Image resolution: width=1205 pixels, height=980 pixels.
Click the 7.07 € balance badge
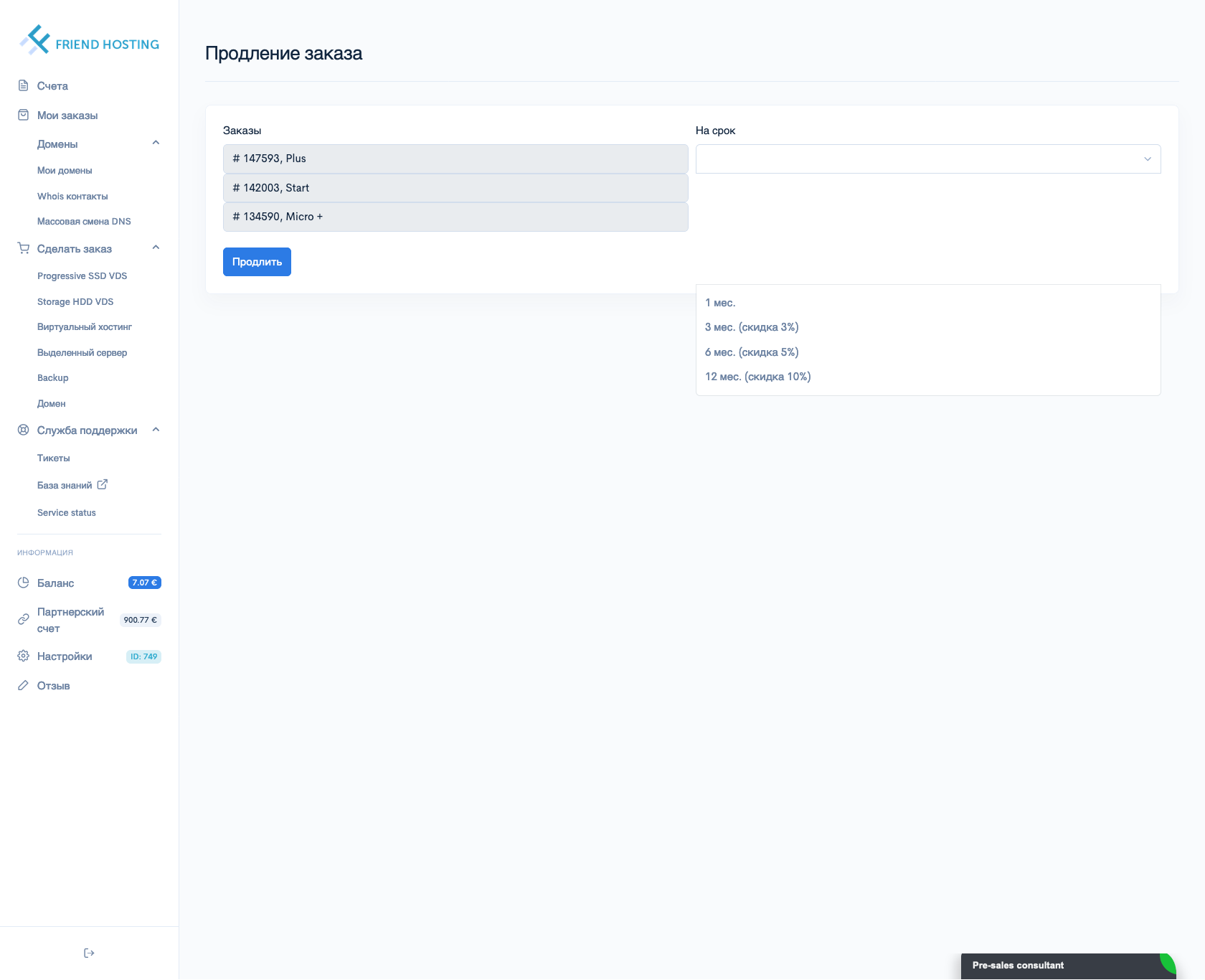coord(145,583)
